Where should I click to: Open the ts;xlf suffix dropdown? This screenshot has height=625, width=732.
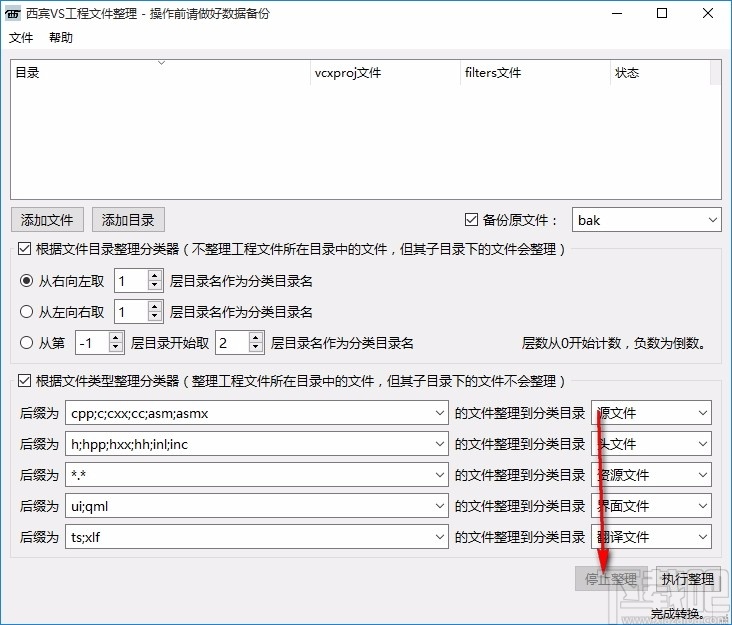(257, 537)
